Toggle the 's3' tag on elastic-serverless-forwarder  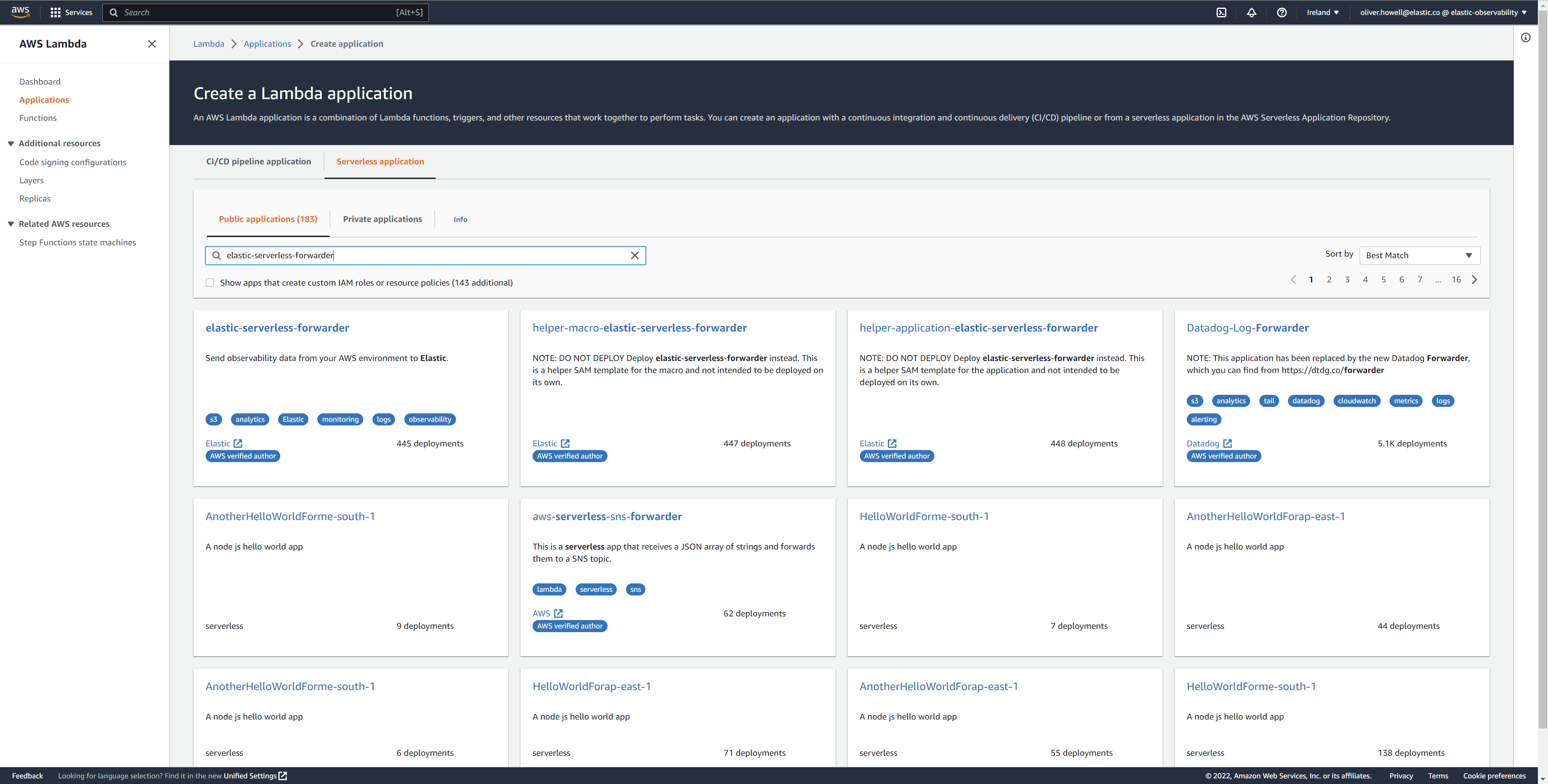click(213, 419)
